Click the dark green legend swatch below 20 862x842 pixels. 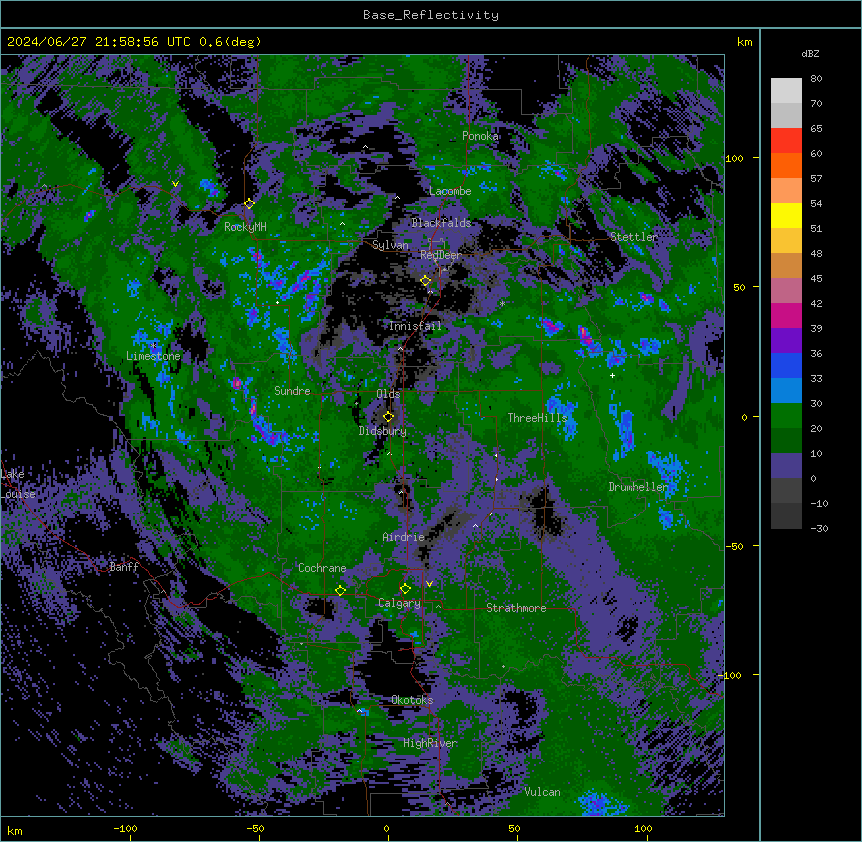click(x=786, y=441)
